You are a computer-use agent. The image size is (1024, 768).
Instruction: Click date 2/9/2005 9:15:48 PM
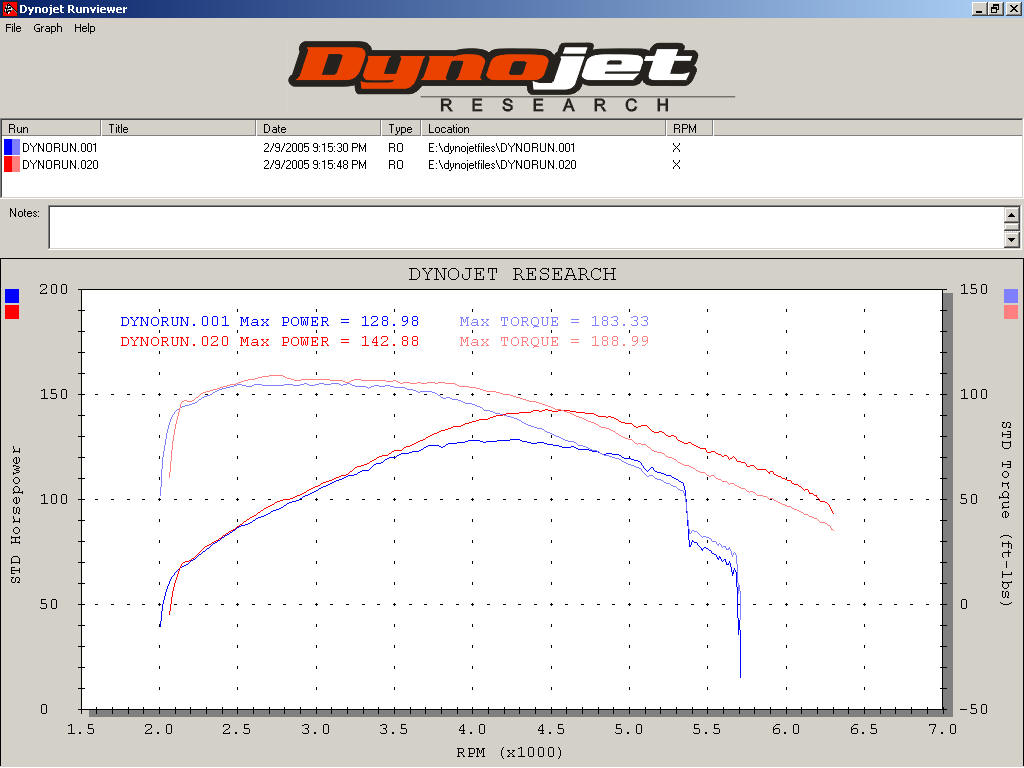coord(315,165)
